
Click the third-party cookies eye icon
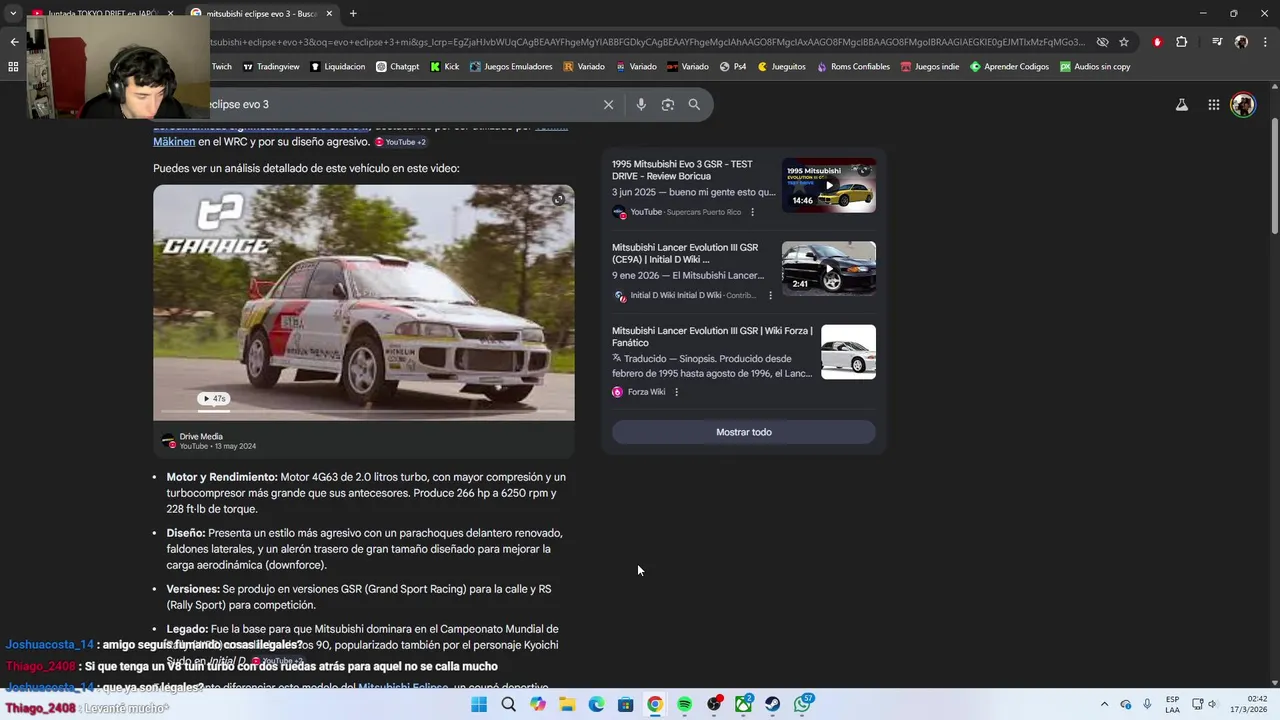(x=1102, y=42)
